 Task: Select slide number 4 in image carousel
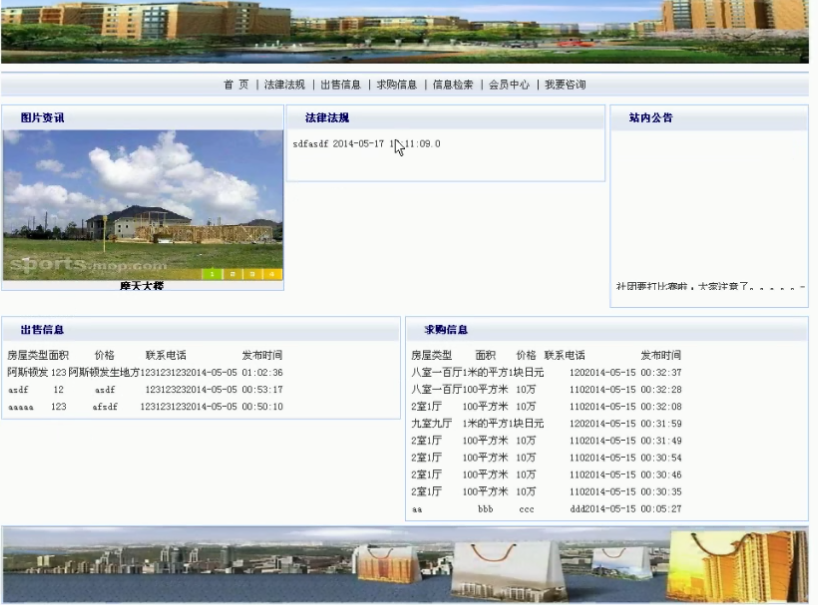272,274
